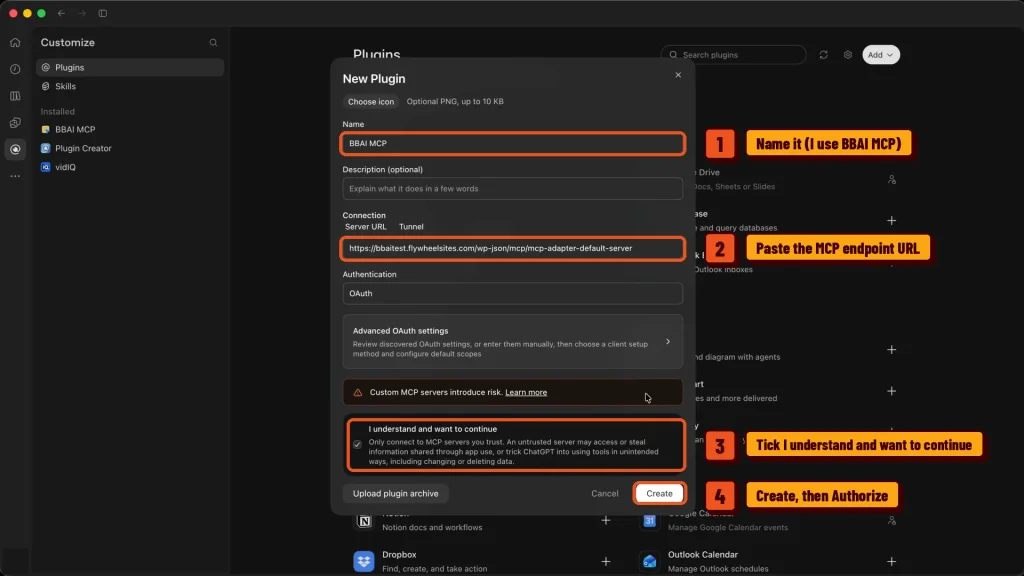Image resolution: width=1024 pixels, height=576 pixels.
Task: Click person icon in the Drive plugin row
Action: (891, 180)
